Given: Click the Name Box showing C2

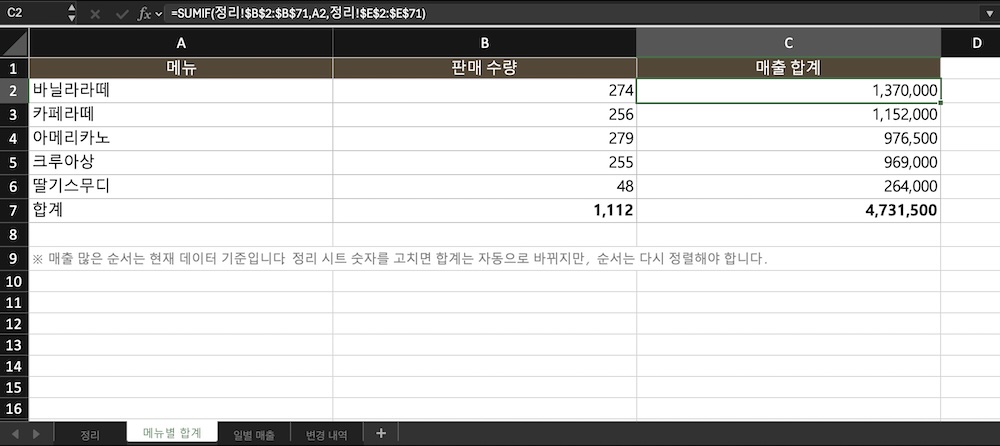Looking at the screenshot, I should [x=33, y=13].
